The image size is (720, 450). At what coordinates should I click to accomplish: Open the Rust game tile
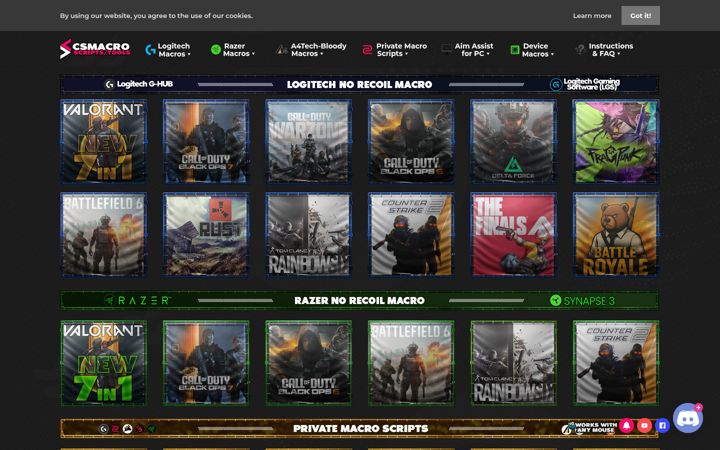pos(206,235)
